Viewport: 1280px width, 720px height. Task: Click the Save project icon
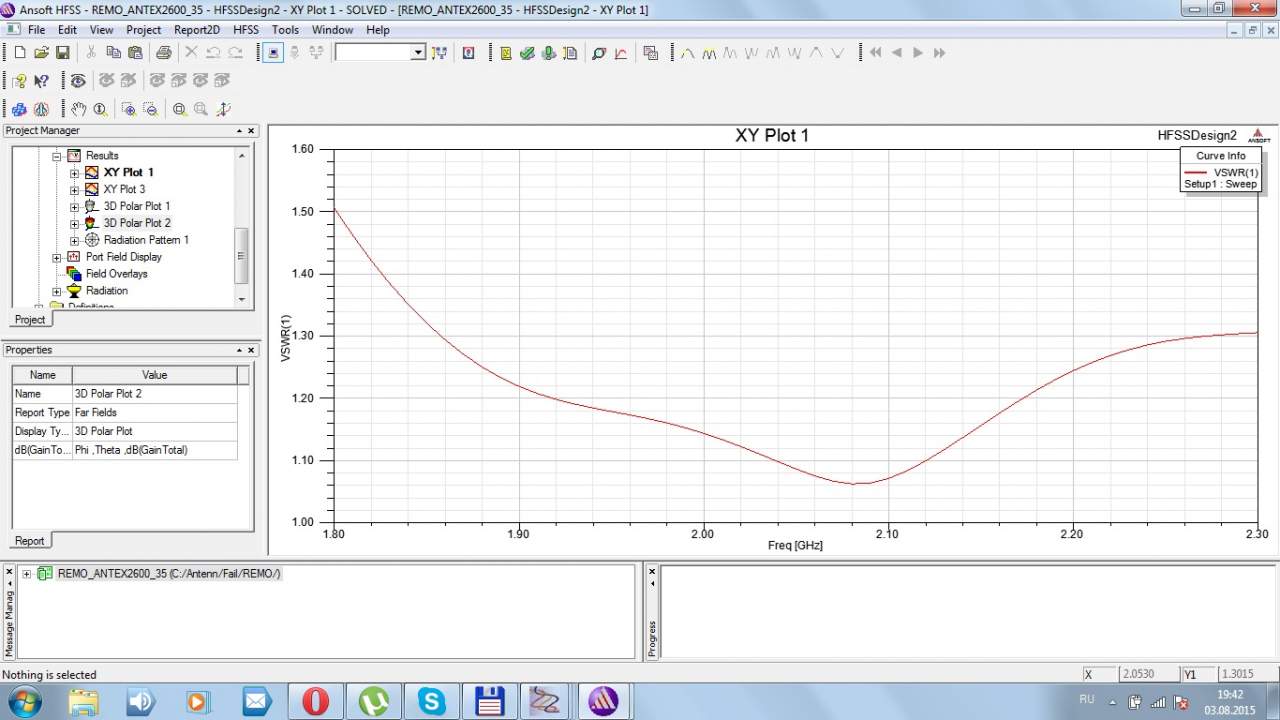pos(62,53)
